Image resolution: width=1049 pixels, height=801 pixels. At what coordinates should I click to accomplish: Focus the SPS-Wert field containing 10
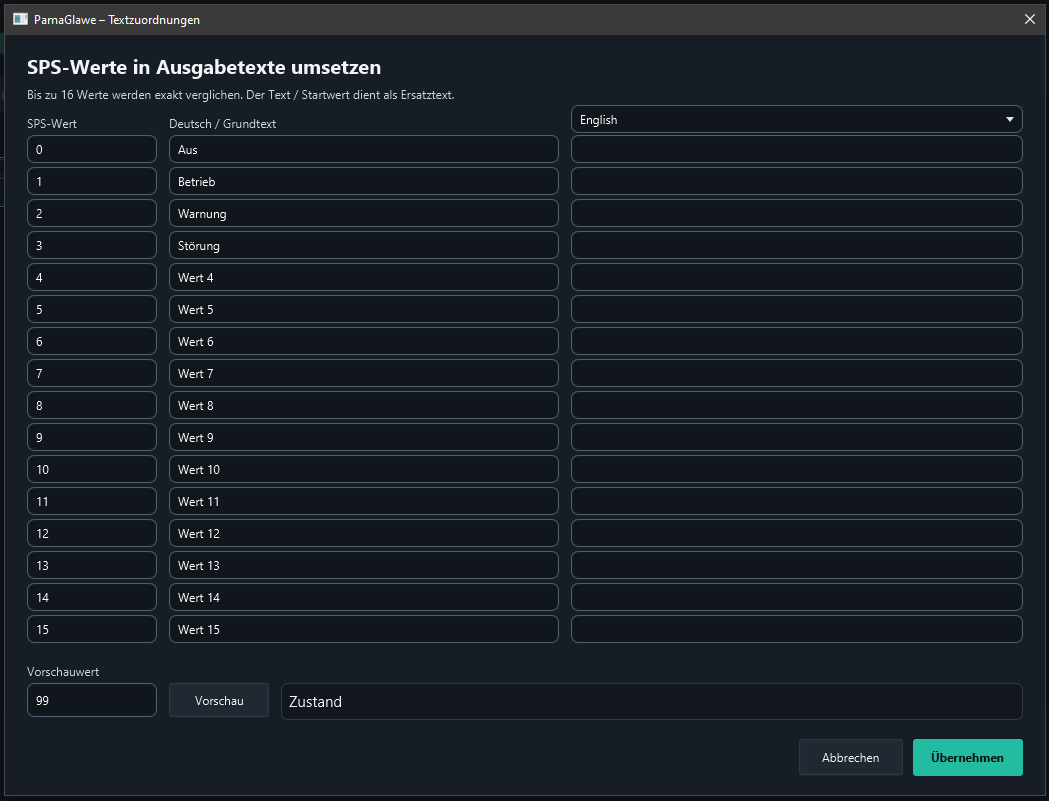[92, 469]
